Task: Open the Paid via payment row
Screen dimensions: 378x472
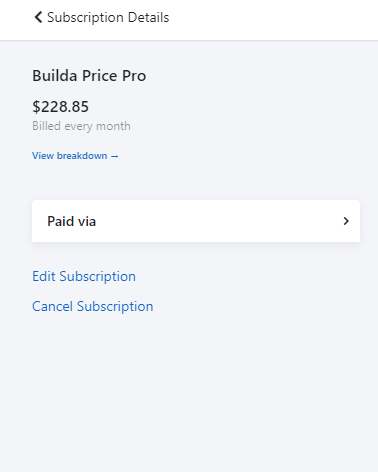Action: tap(196, 221)
